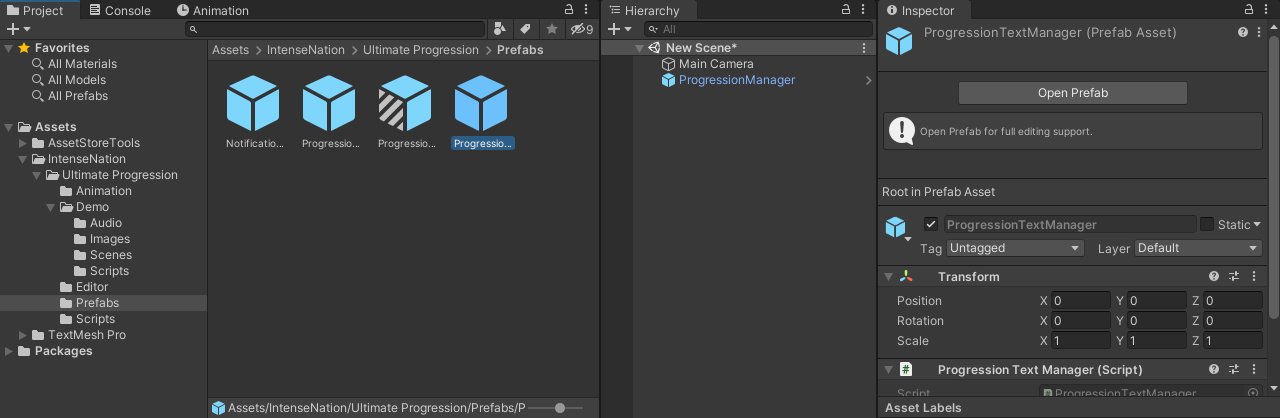Select the striped prefab variant asset thumbnail
This screenshot has height=418, width=1280.
[405, 103]
